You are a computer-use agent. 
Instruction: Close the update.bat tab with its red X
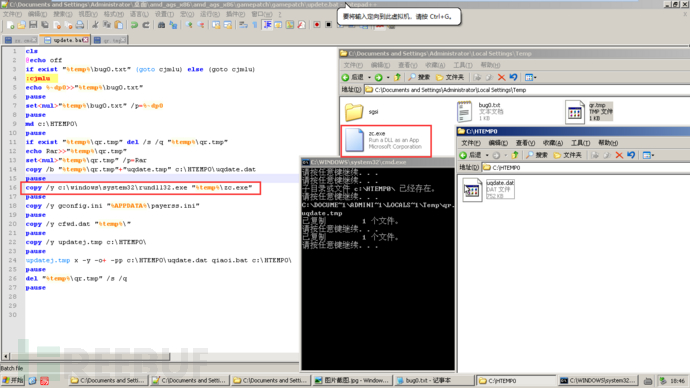85,40
